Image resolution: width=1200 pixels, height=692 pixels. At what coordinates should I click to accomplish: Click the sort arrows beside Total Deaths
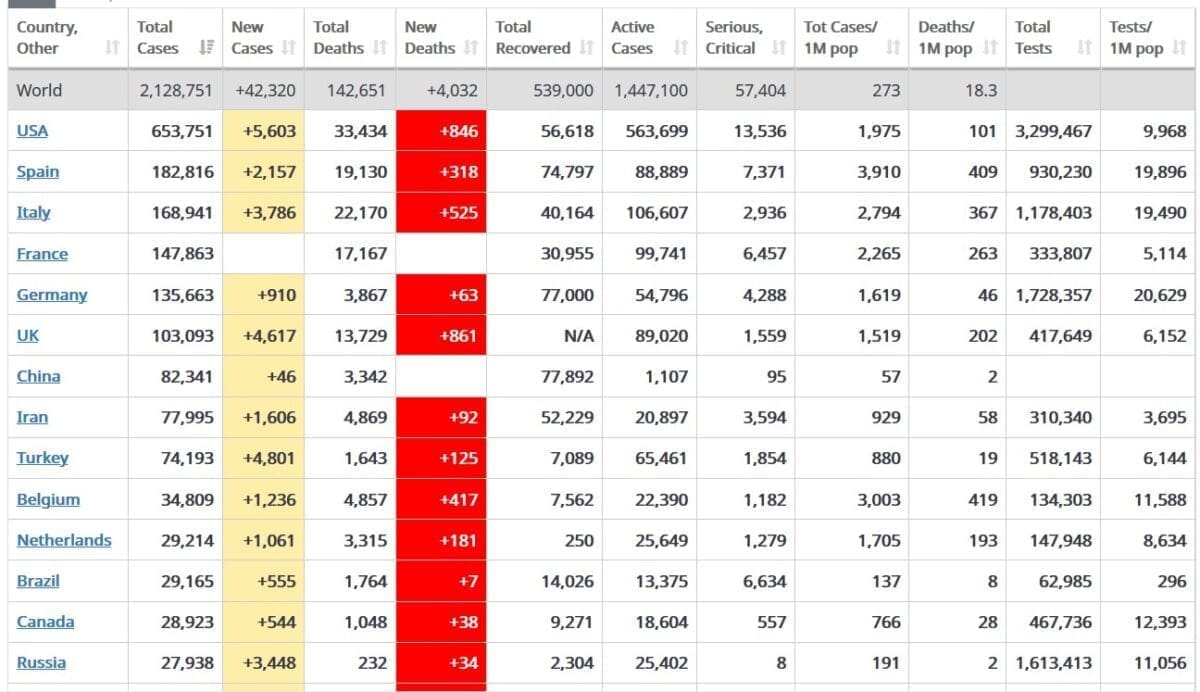tap(379, 48)
